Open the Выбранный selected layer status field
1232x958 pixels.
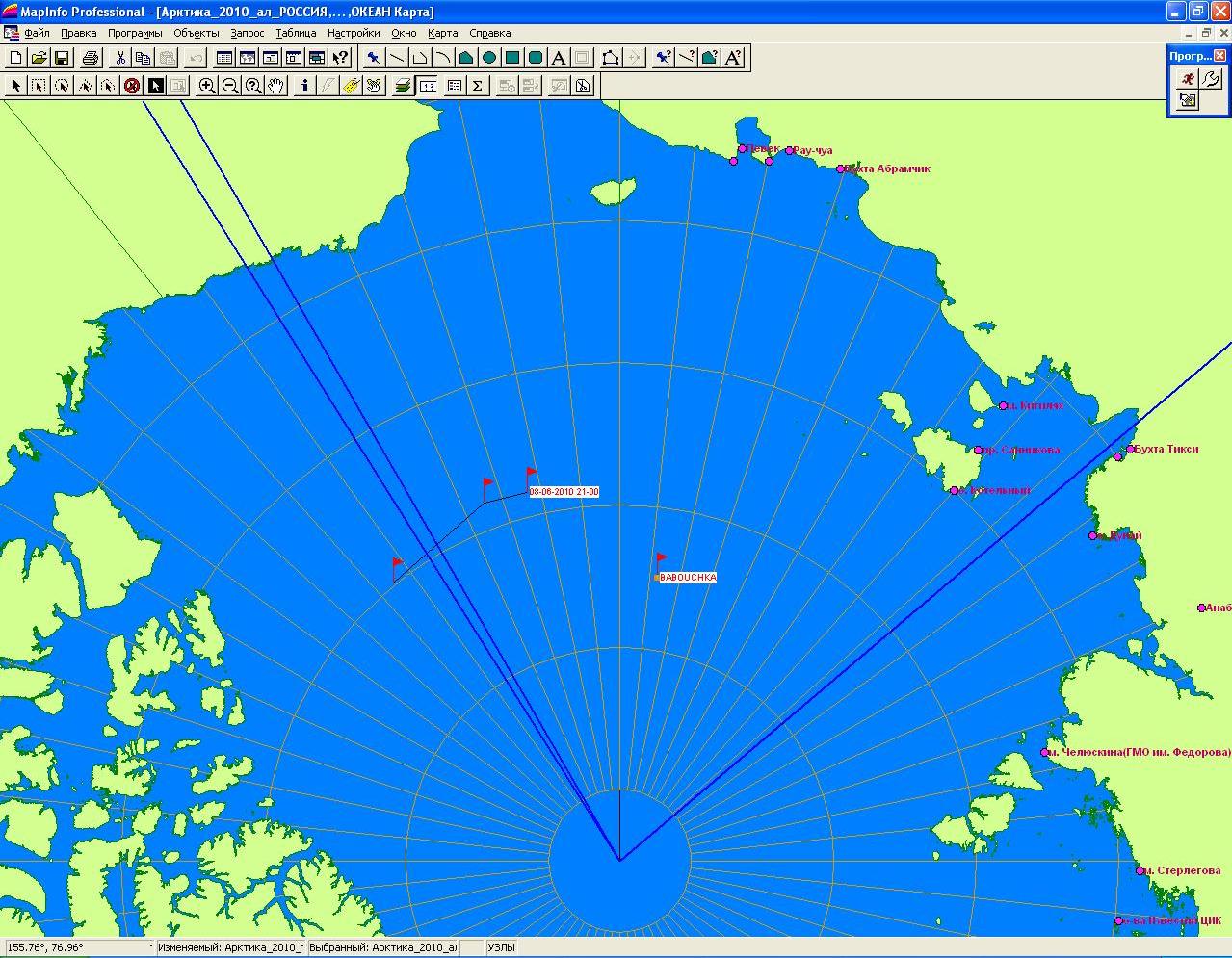coord(382,948)
